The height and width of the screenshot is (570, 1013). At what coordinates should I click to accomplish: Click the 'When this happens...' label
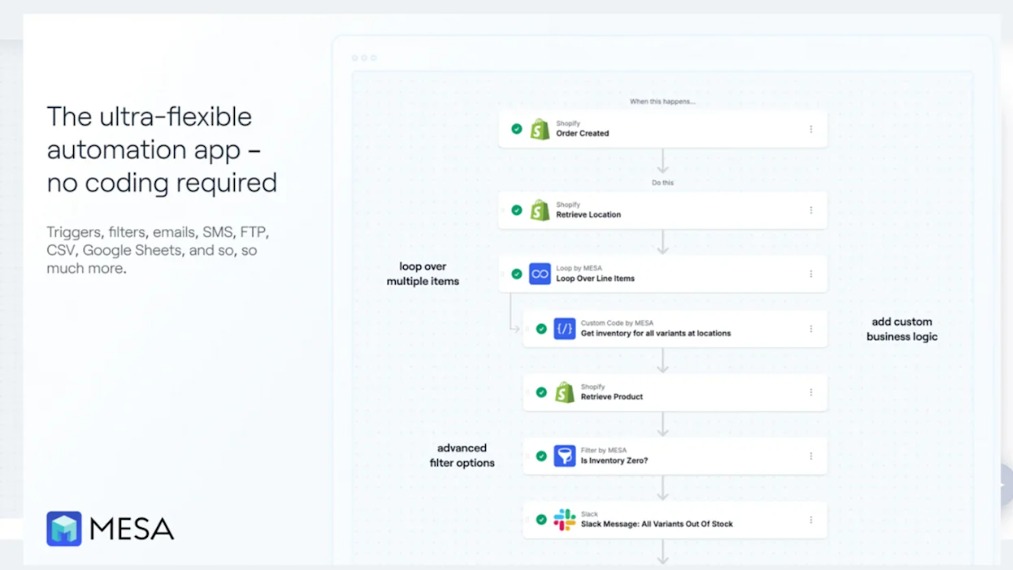coord(663,101)
